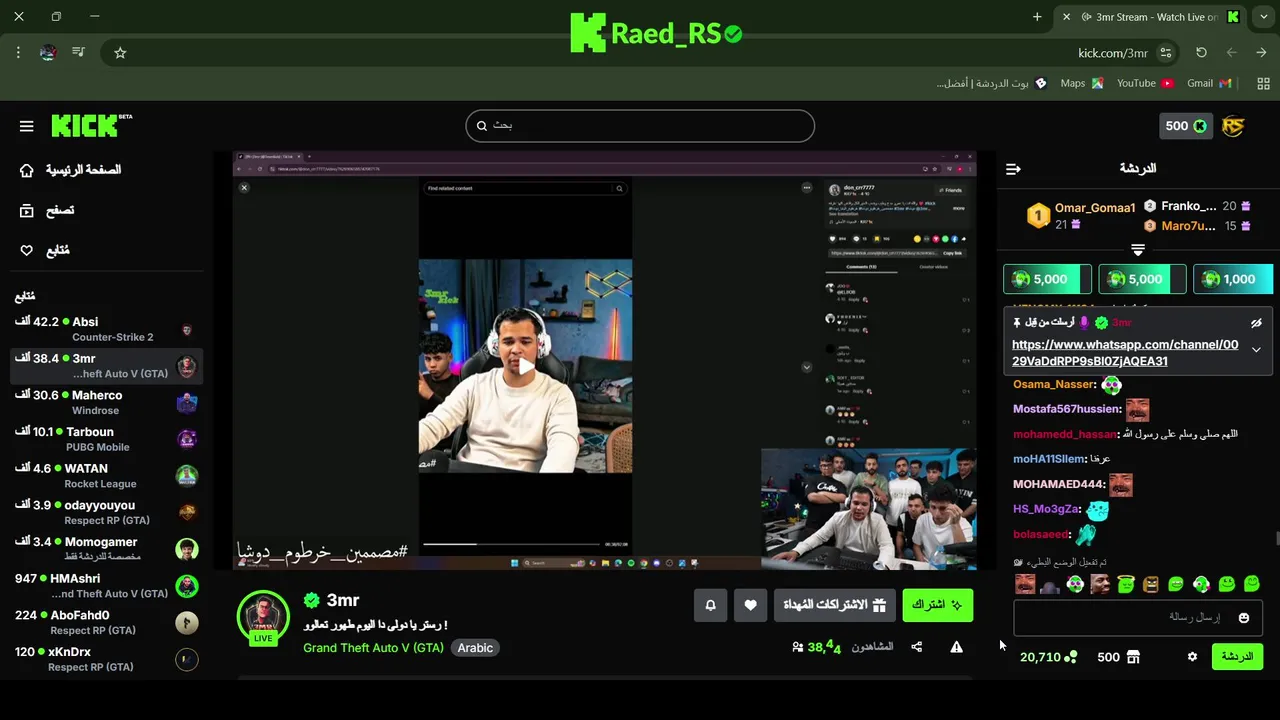The width and height of the screenshot is (1280, 720).
Task: Click Mostafa567hussien chat username
Action: pos(1067,409)
